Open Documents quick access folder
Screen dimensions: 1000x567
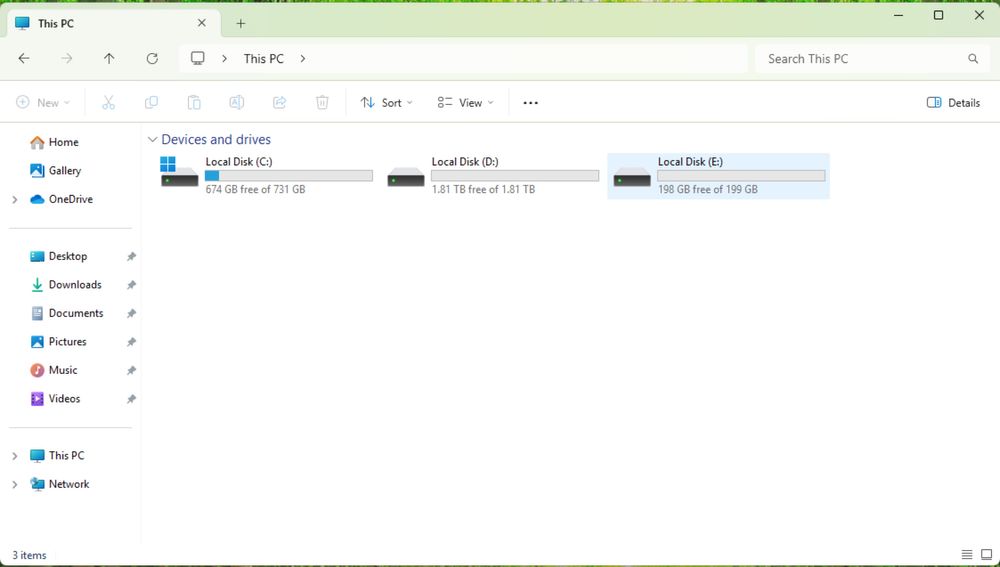(67, 313)
